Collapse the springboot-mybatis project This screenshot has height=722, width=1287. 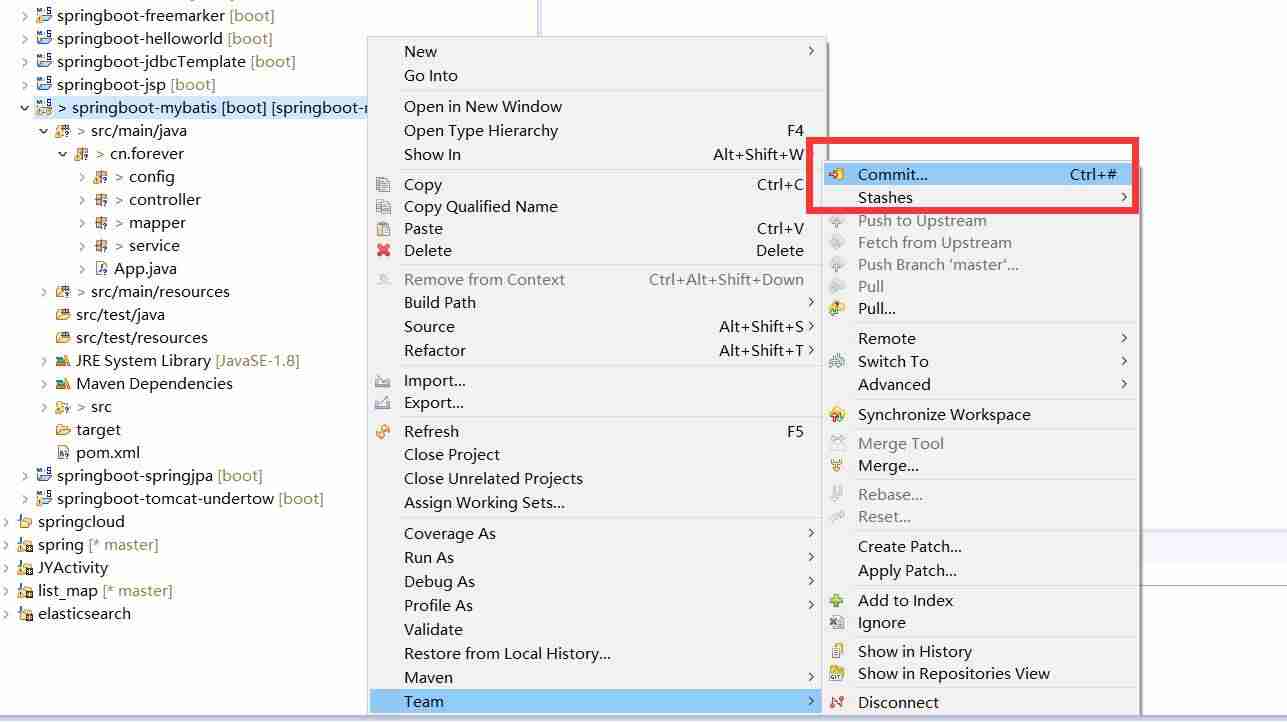pos(25,108)
